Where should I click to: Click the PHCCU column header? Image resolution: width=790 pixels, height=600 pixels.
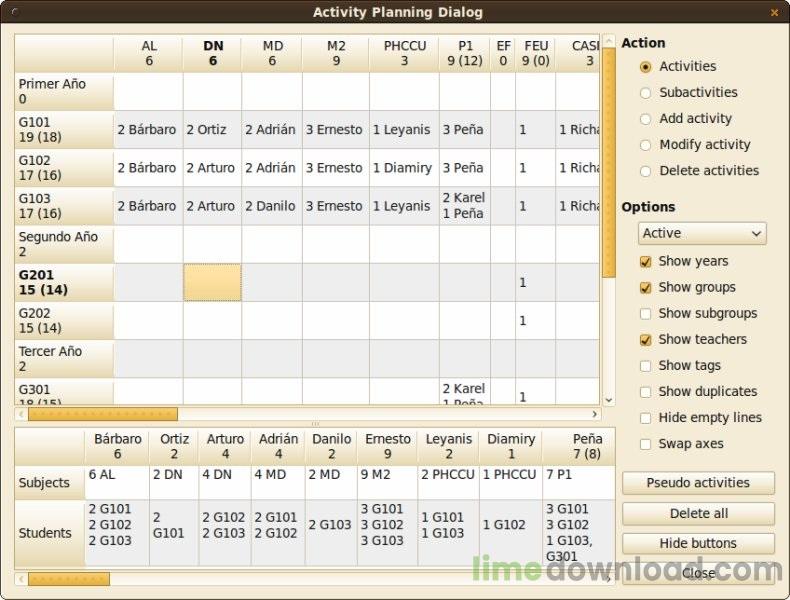(405, 53)
